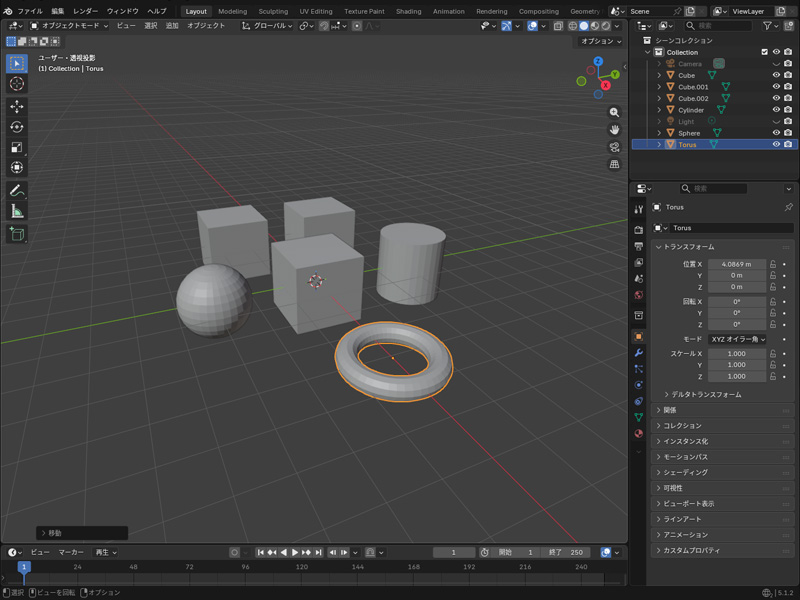Open the Physics properties tab
This screenshot has width=800, height=600.
click(638, 385)
